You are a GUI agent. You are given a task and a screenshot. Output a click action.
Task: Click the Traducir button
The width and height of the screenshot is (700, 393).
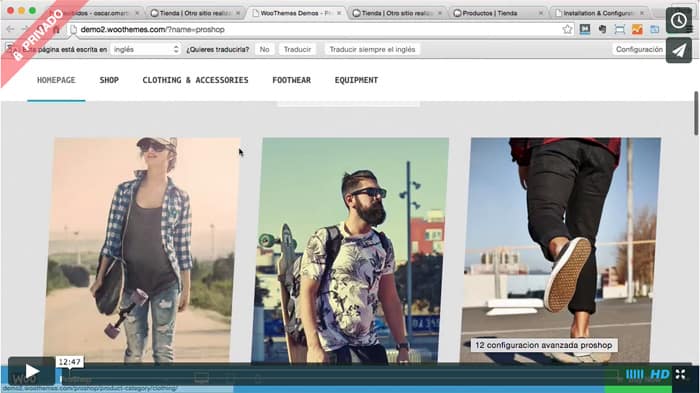coord(297,50)
